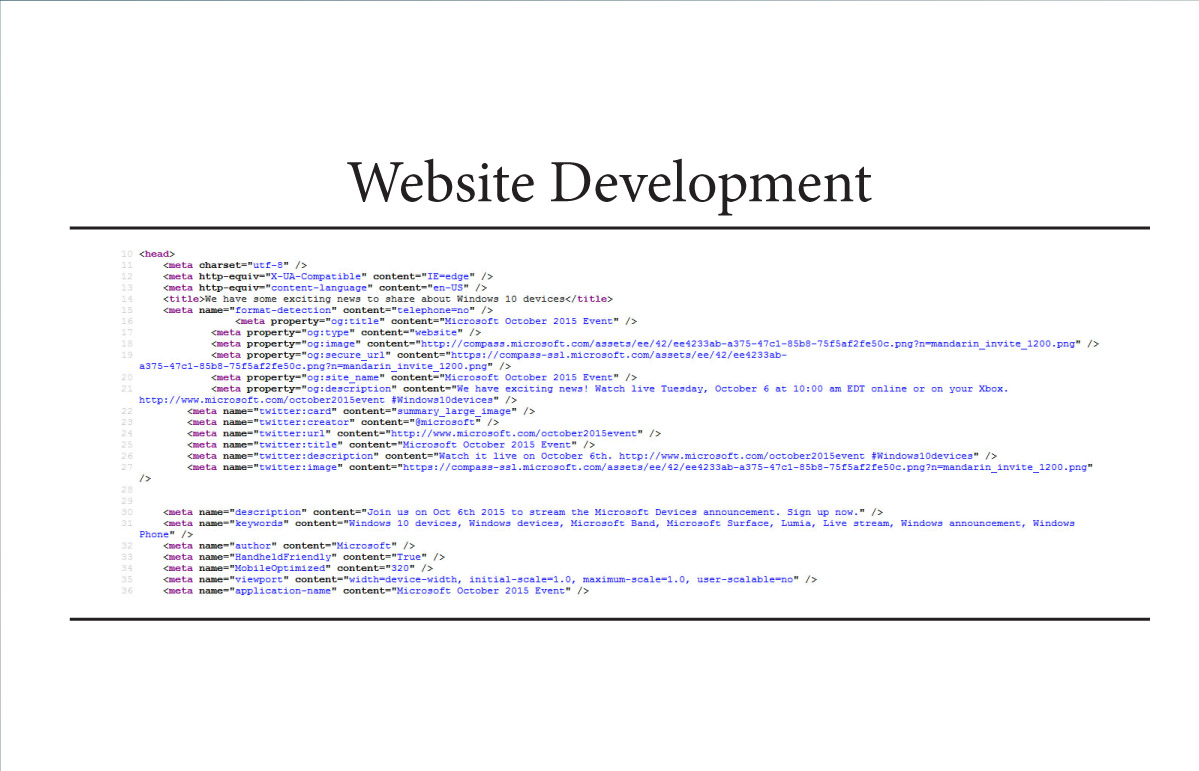Click the content-language "en-US" line
This screenshot has width=1199, height=771.
tap(325, 288)
